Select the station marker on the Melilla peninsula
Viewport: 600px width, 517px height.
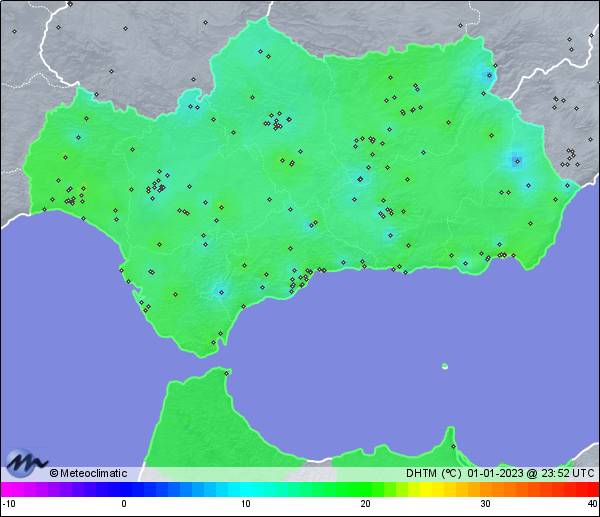(x=453, y=446)
